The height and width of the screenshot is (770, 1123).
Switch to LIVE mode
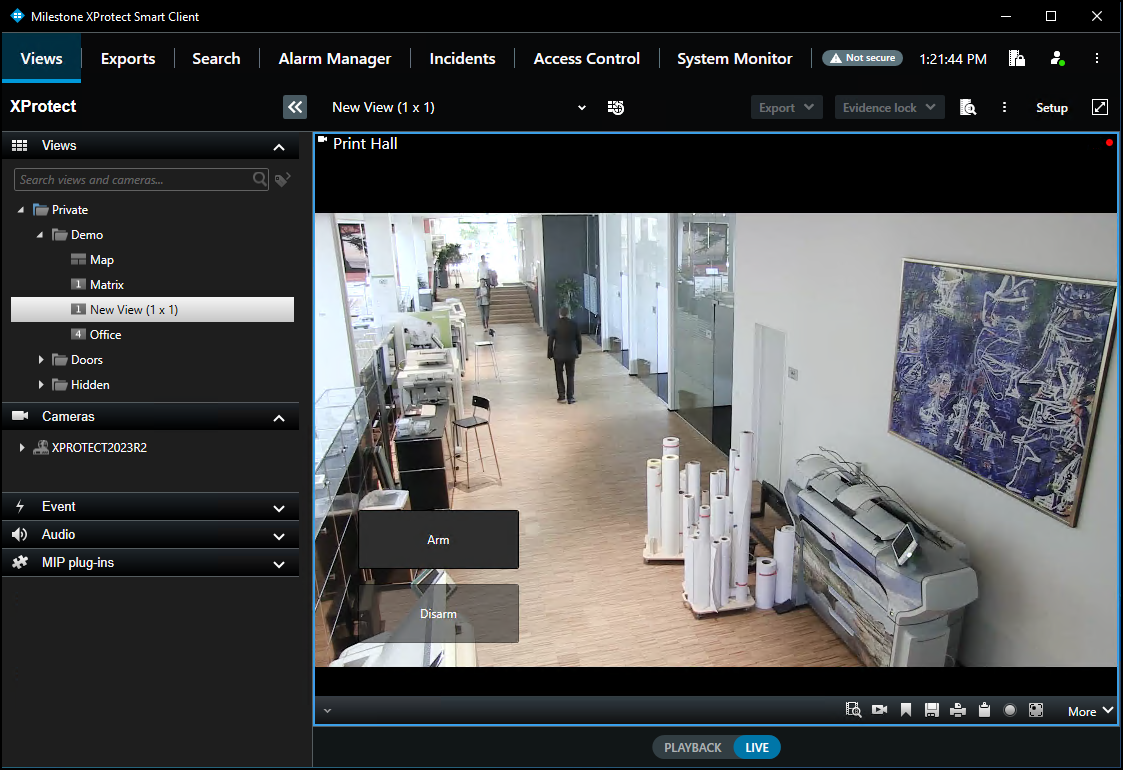[x=757, y=747]
